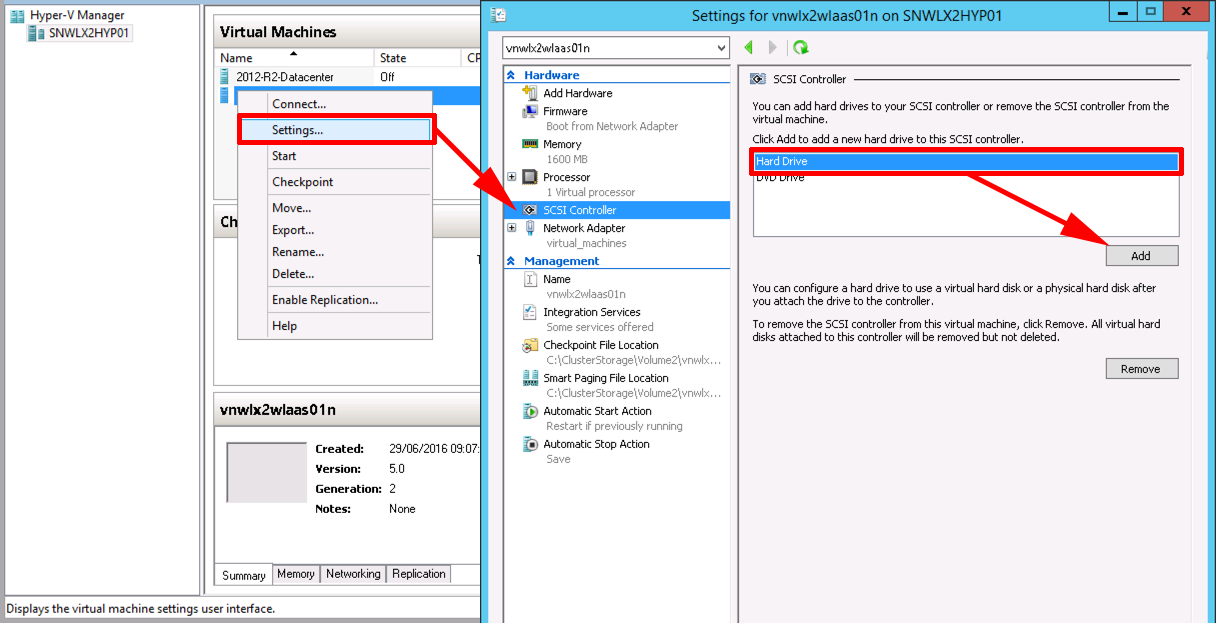Click the SCSI Controller icon in tree
This screenshot has height=623, width=1216.
pyautogui.click(x=530, y=210)
